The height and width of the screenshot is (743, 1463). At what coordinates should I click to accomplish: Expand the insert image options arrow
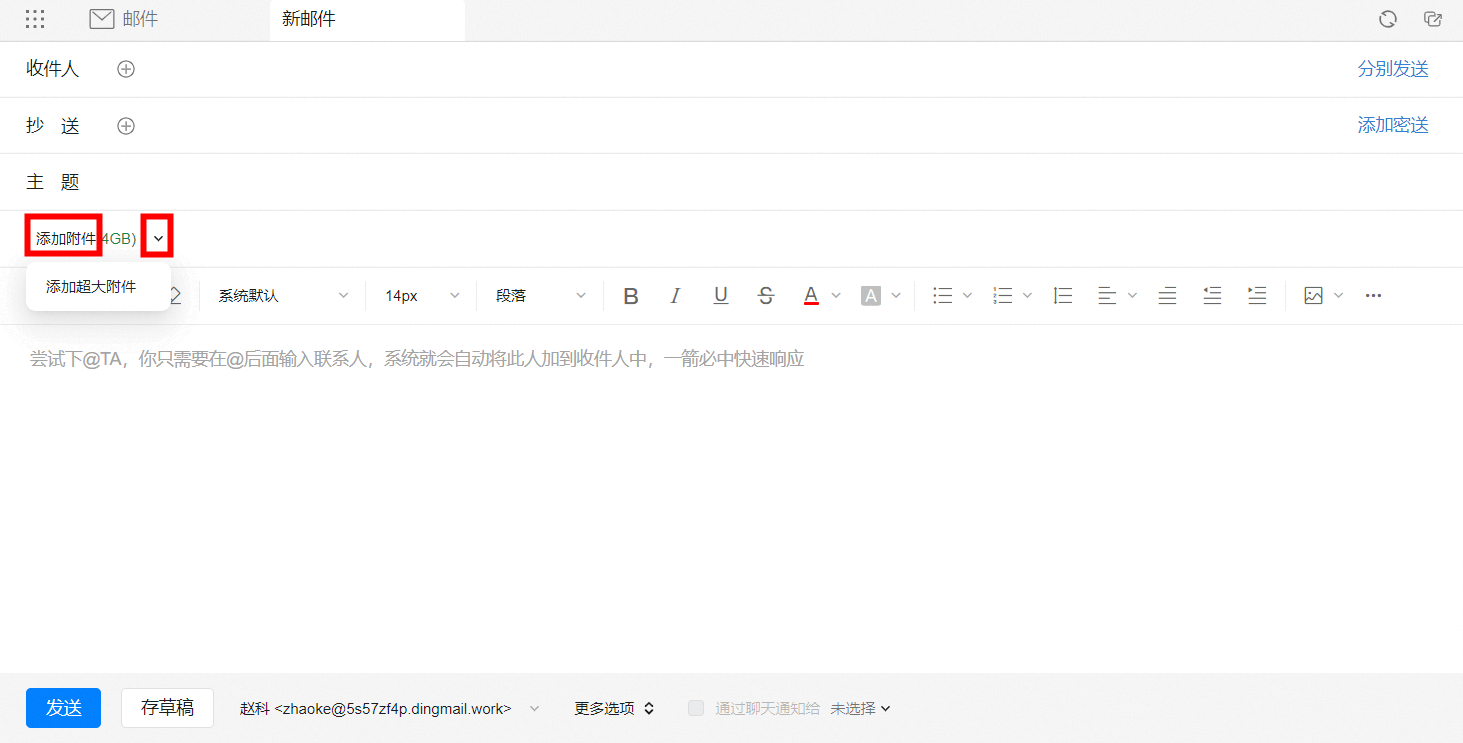(x=1338, y=296)
